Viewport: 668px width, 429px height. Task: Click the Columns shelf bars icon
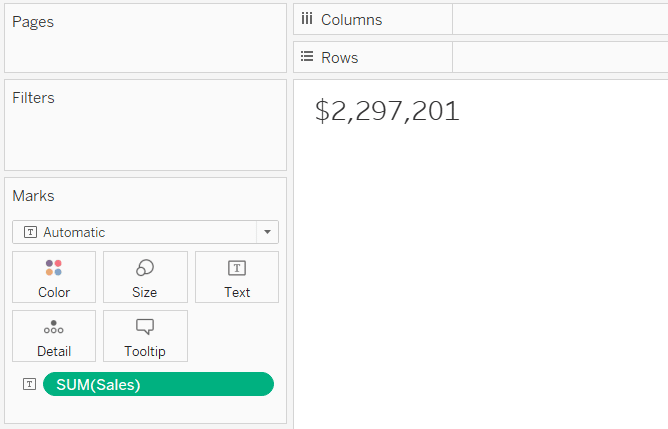307,19
